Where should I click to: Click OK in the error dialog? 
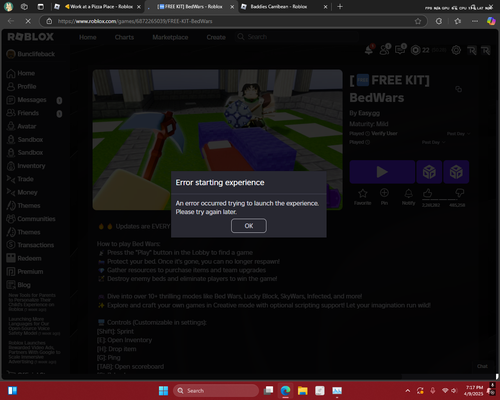click(249, 226)
